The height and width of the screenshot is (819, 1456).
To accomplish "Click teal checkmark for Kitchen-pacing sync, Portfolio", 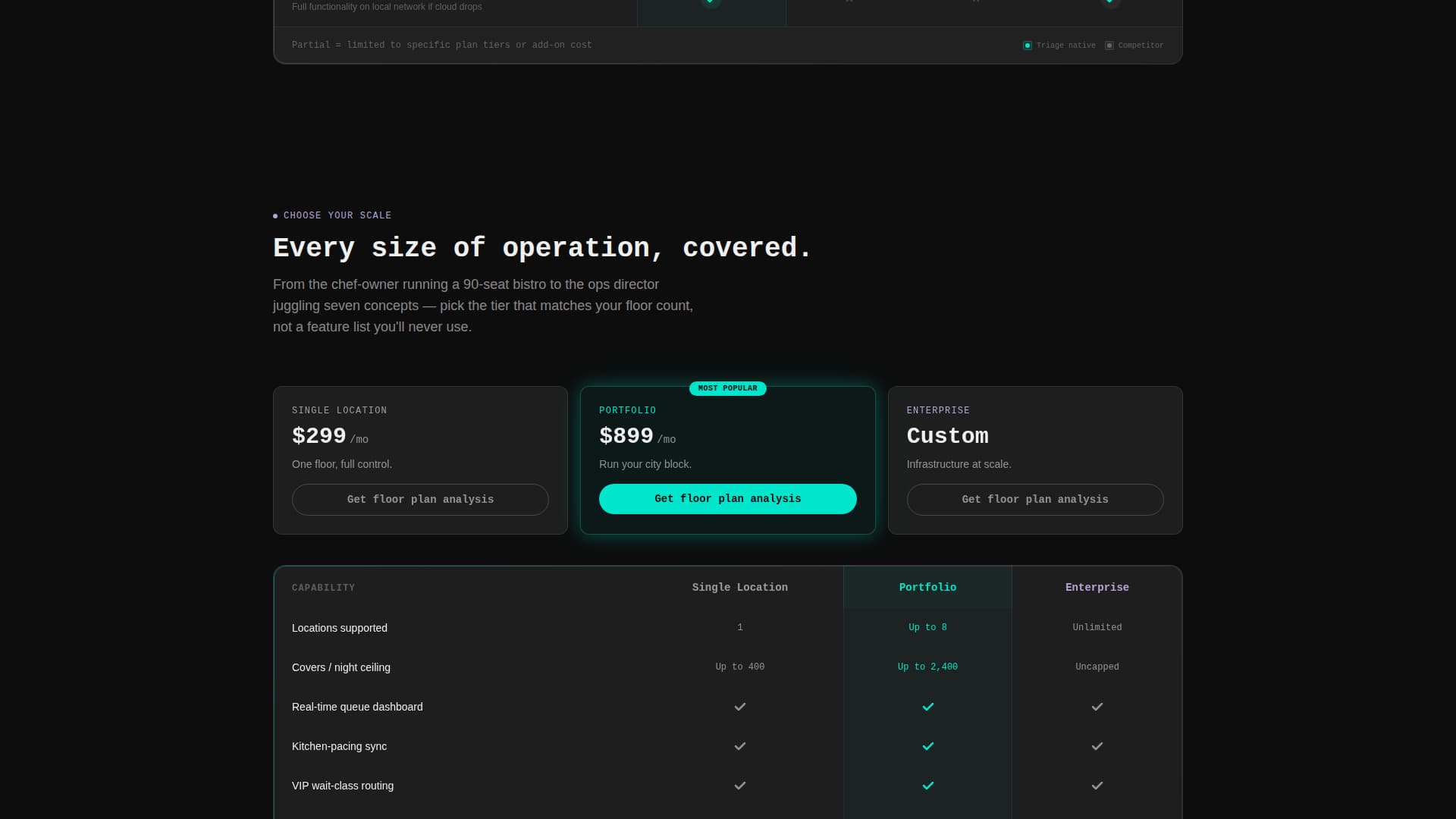I will click(x=928, y=746).
